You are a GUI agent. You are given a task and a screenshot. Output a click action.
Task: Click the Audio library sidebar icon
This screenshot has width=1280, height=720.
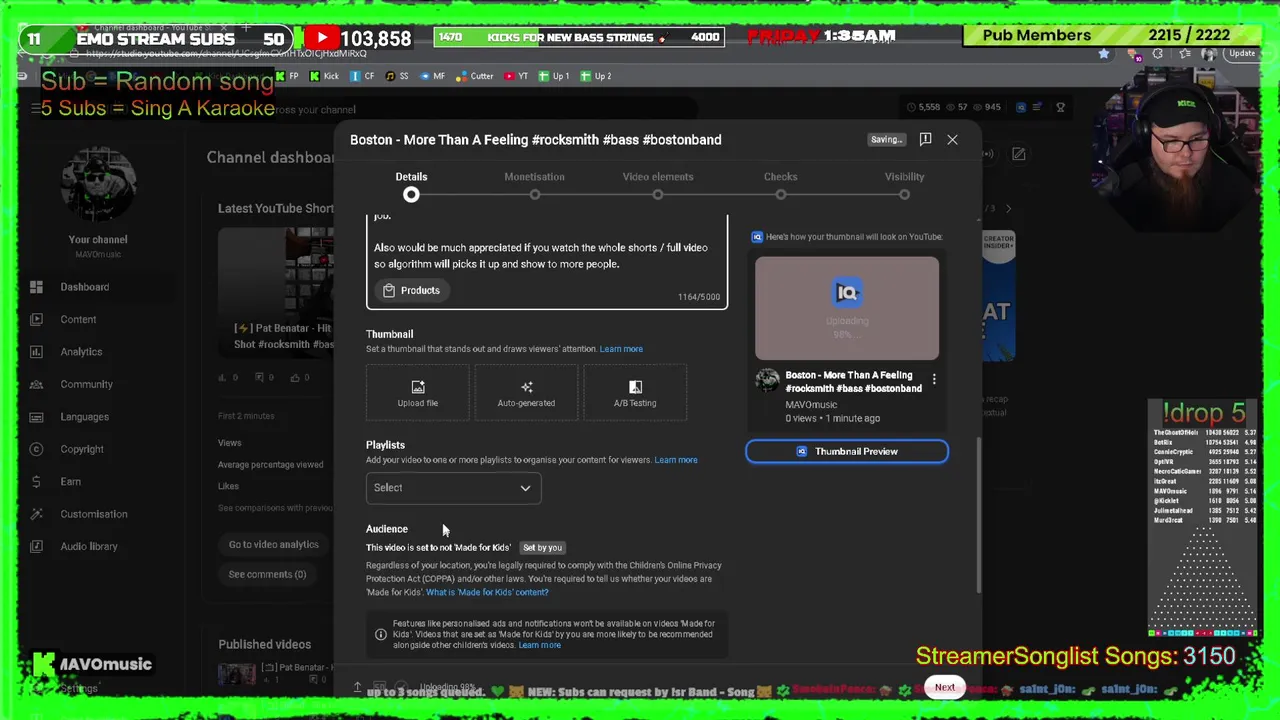tap(36, 546)
